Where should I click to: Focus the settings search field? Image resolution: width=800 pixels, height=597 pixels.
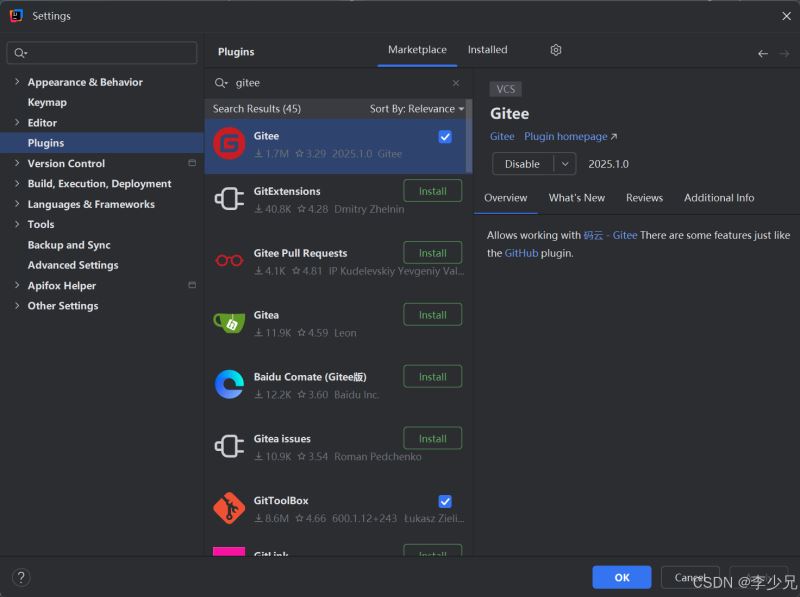102,53
